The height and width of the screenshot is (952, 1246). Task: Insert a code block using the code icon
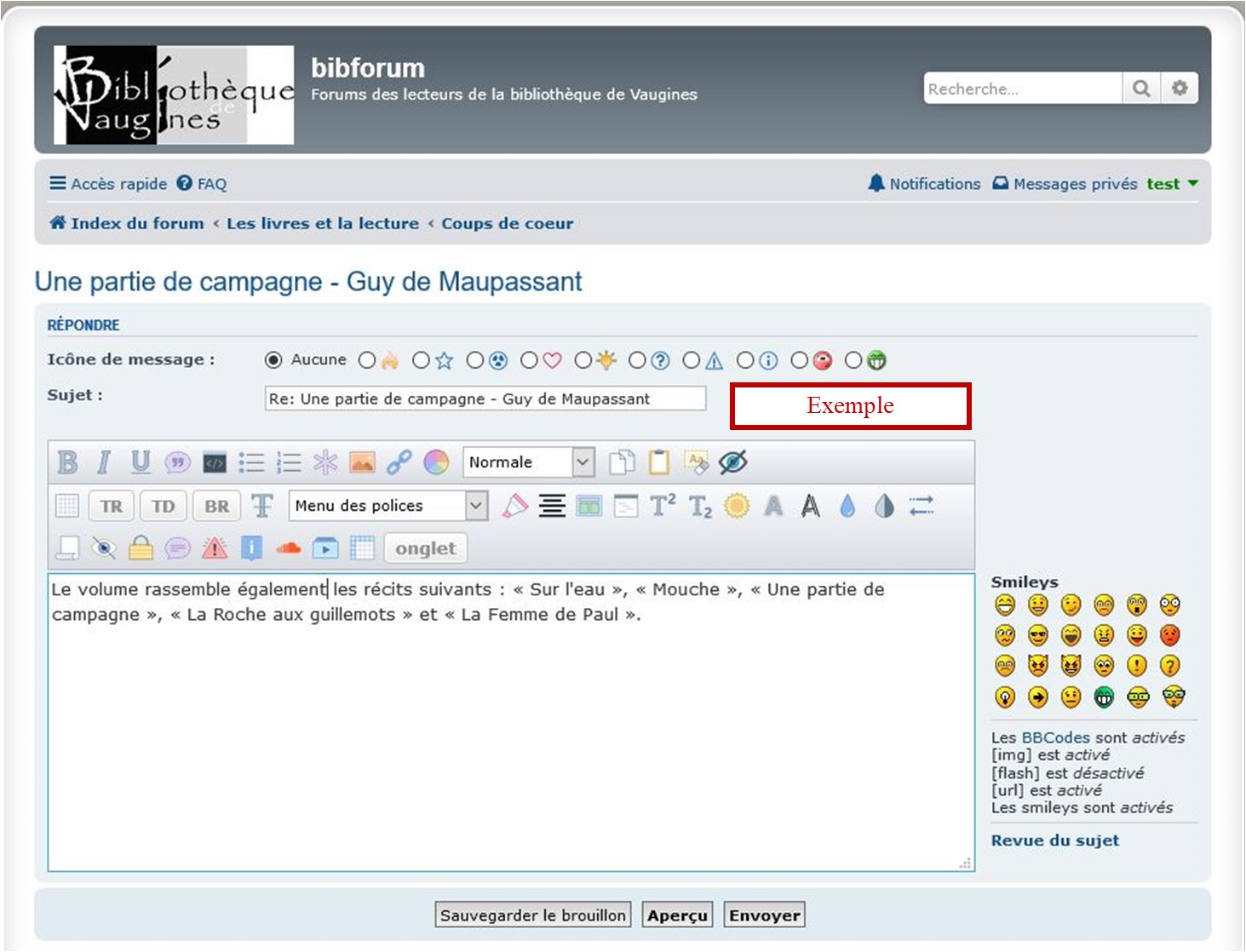[x=215, y=462]
